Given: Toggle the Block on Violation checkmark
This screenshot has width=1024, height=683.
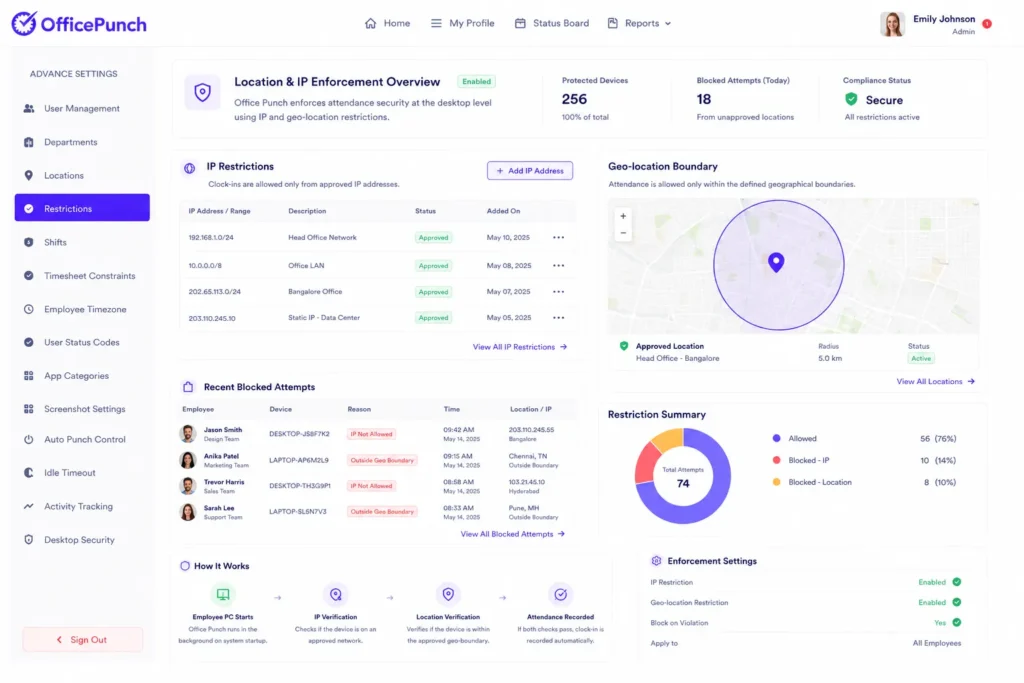Looking at the screenshot, I should click(x=957, y=622).
